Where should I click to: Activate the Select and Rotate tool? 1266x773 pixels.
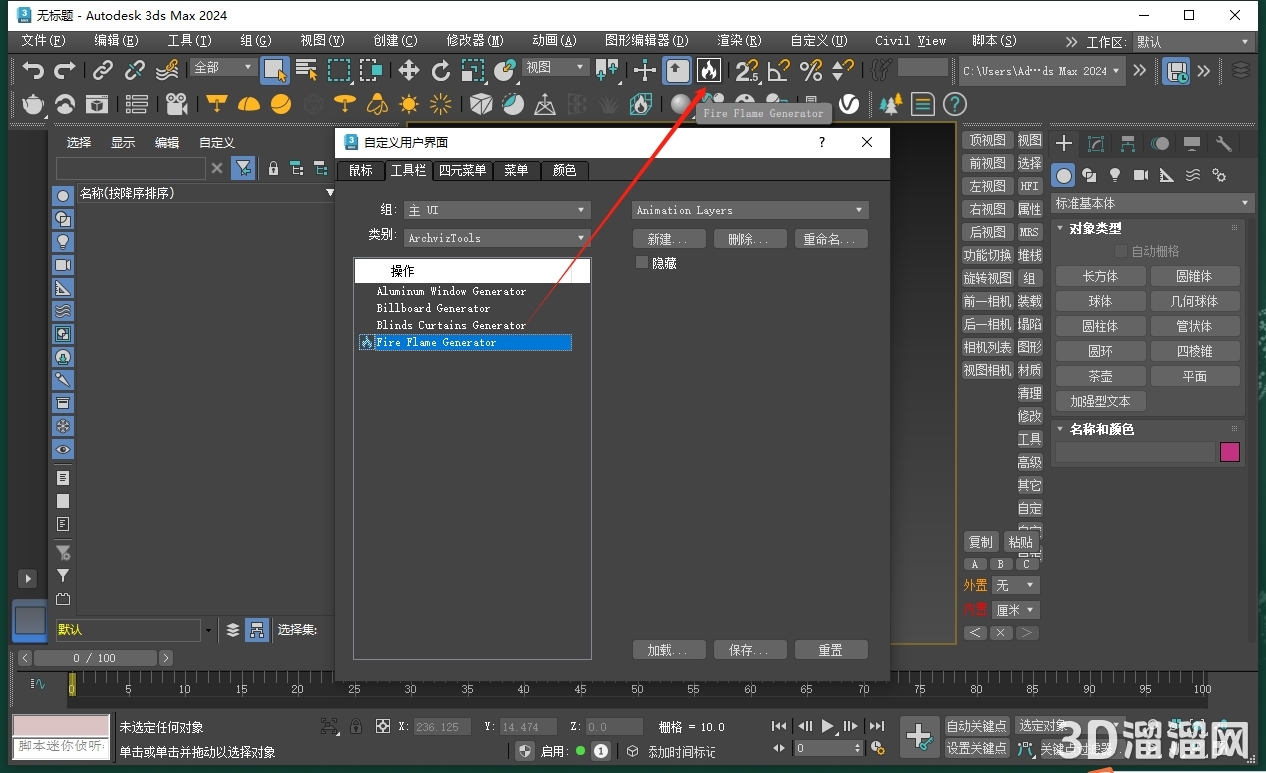(x=441, y=70)
